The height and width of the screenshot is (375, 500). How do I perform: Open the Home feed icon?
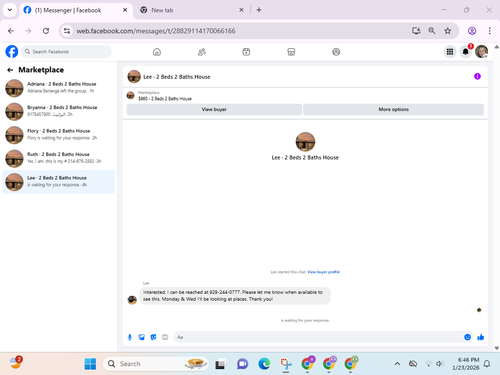(157, 52)
